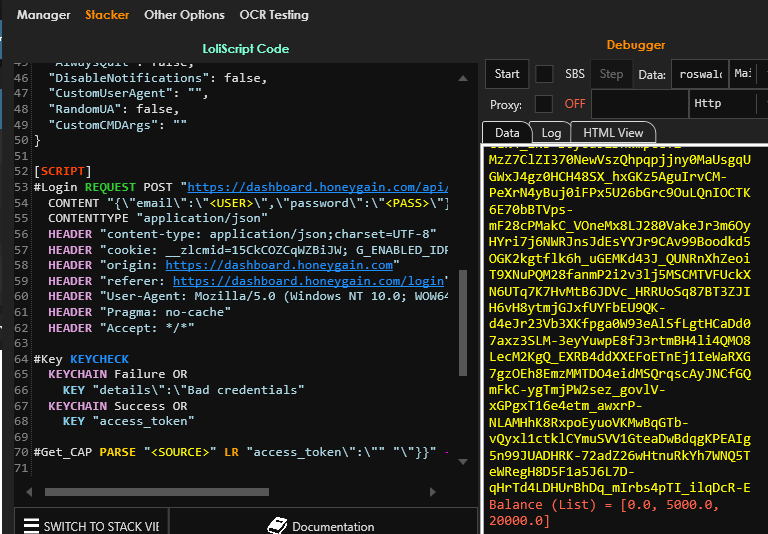768x534 pixels.
Task: Click KEYCHAIN Failure OR on line 65
Action: tap(118, 374)
